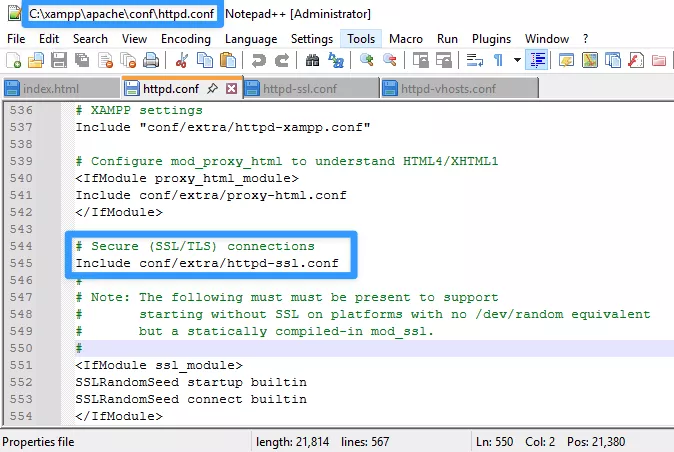Open the Macro menu
The width and height of the screenshot is (674, 452).
(406, 39)
